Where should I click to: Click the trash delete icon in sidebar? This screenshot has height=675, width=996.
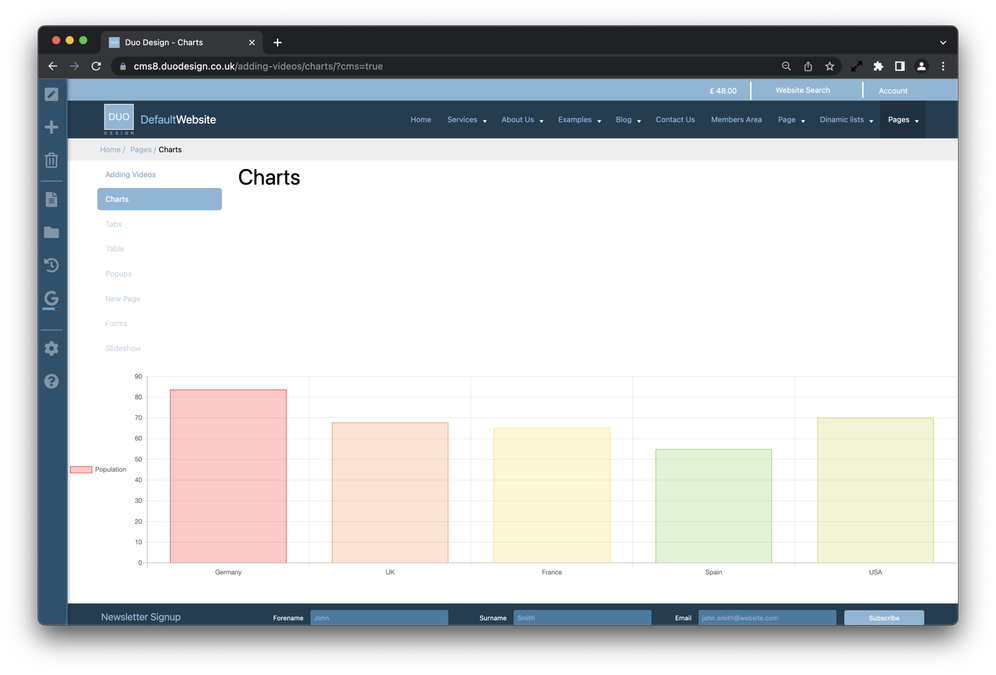click(x=51, y=160)
